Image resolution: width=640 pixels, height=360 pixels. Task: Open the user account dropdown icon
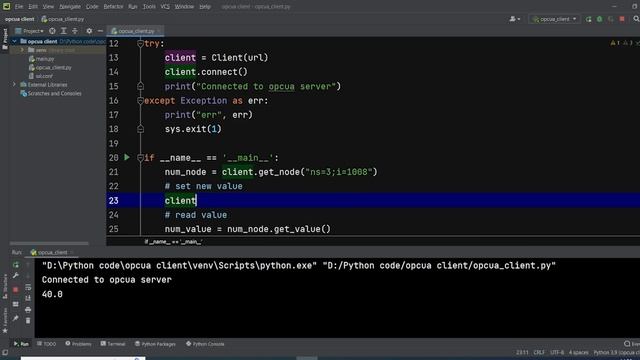514,19
